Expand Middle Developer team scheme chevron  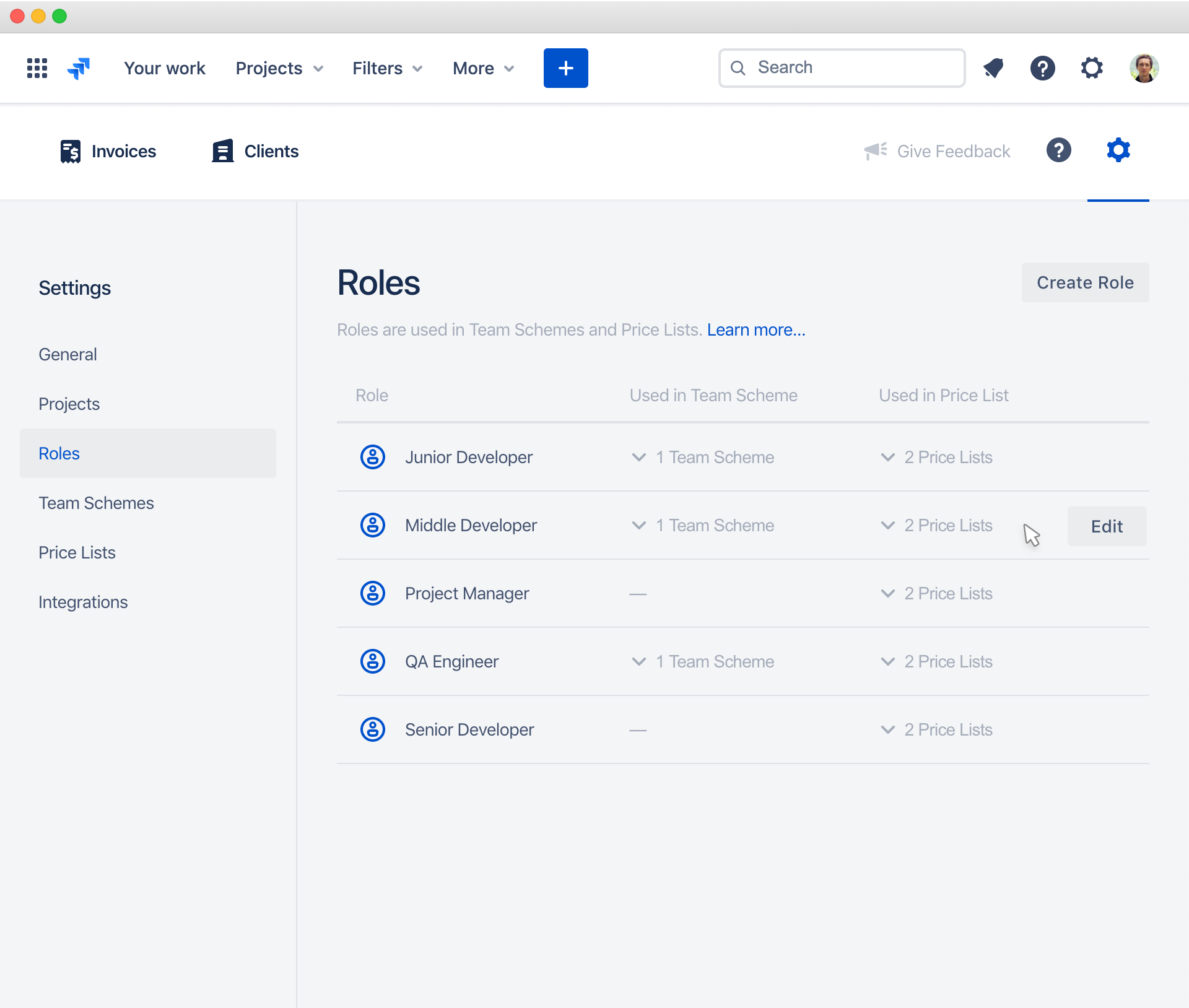(639, 526)
